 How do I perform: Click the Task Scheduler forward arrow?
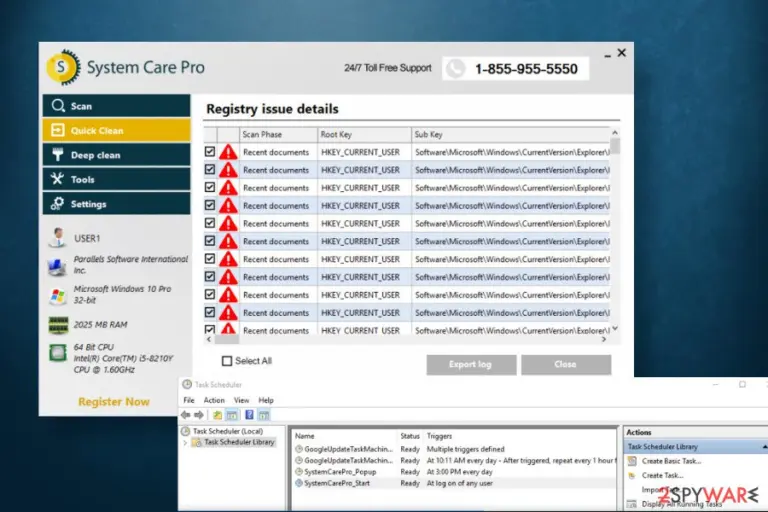pos(198,415)
